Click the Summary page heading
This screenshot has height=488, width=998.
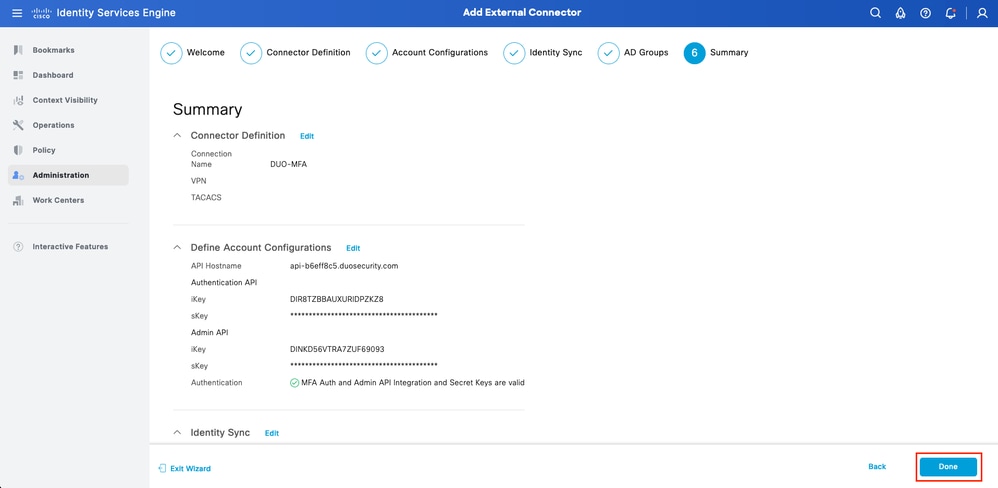tap(207, 109)
